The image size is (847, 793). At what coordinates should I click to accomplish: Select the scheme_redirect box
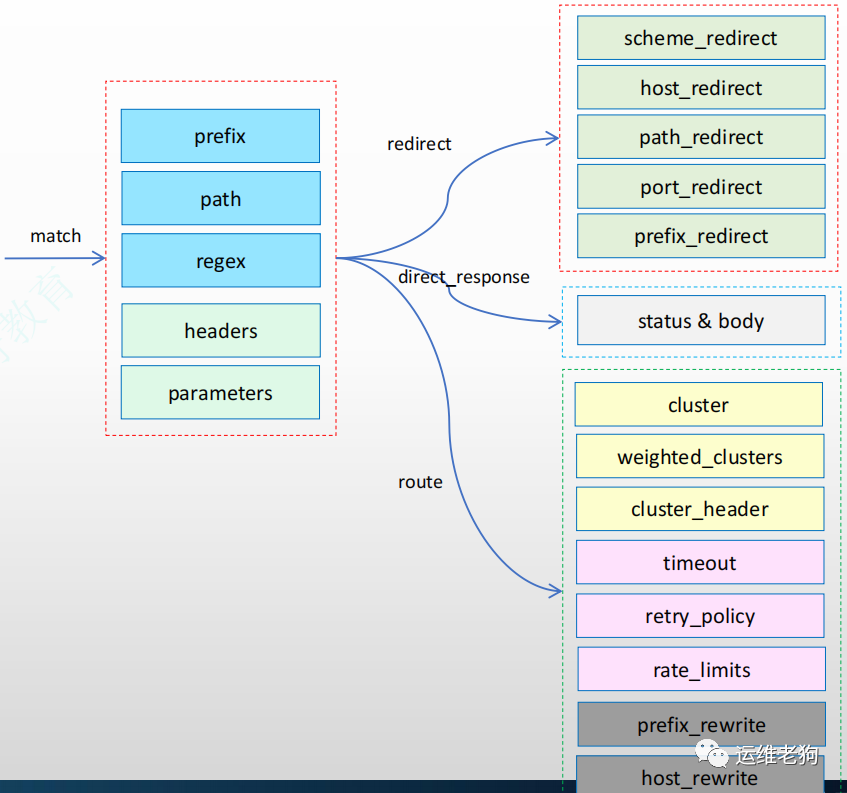(x=701, y=38)
